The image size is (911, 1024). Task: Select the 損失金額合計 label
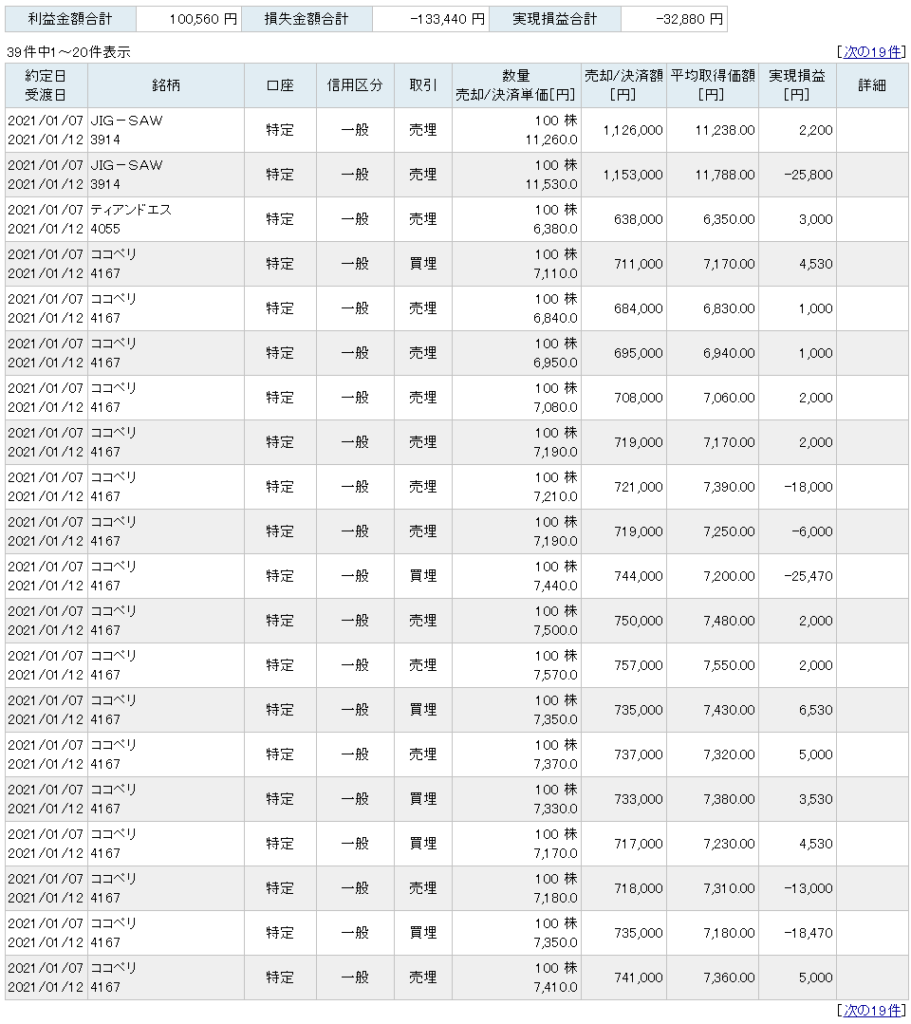306,19
